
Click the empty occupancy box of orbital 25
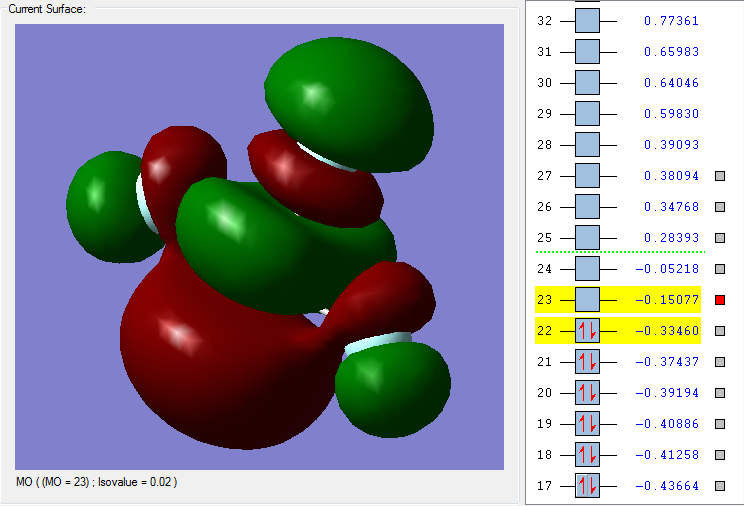tap(587, 238)
